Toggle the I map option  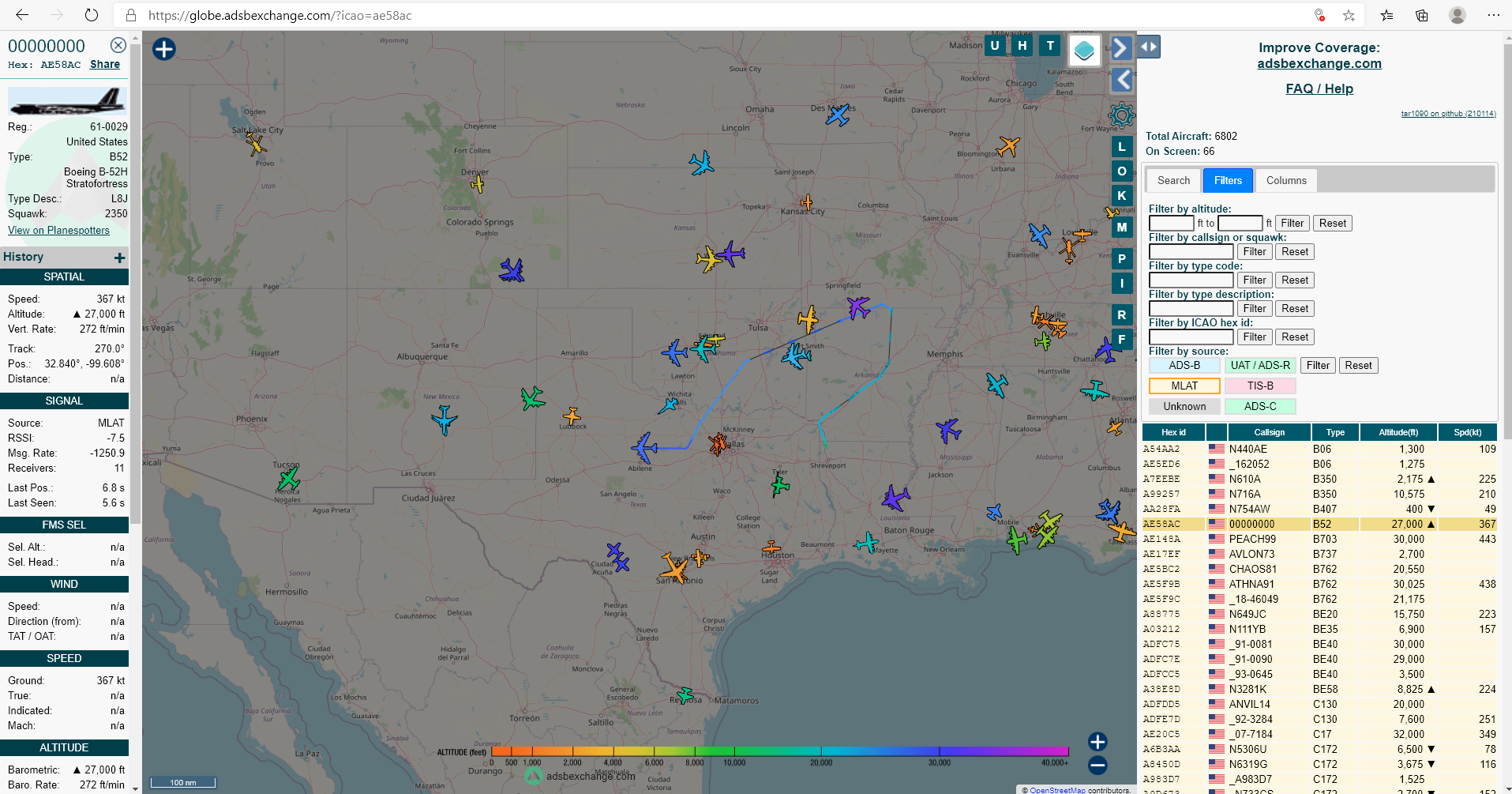pos(1122,284)
